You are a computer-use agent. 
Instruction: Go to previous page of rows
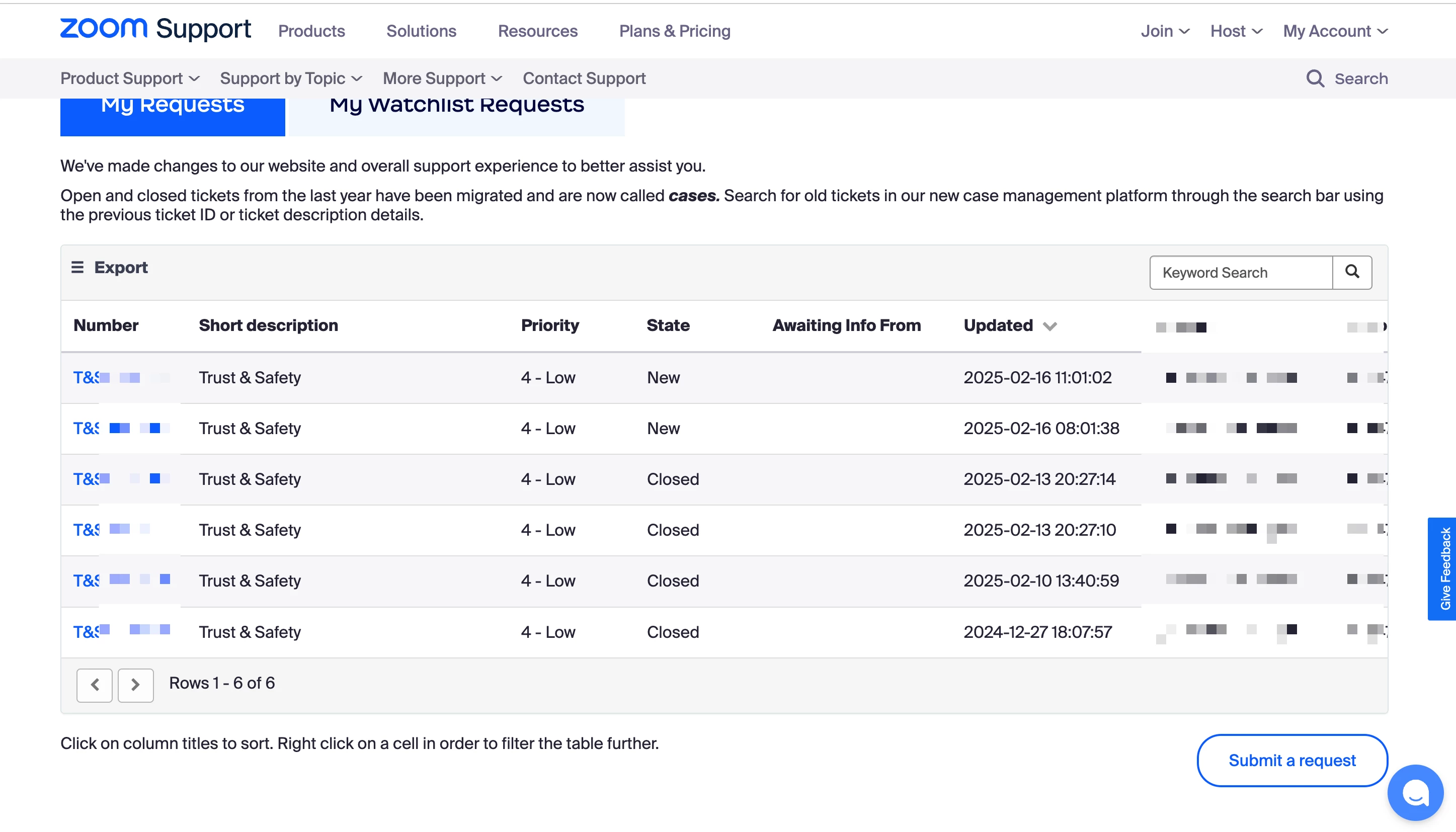94,684
